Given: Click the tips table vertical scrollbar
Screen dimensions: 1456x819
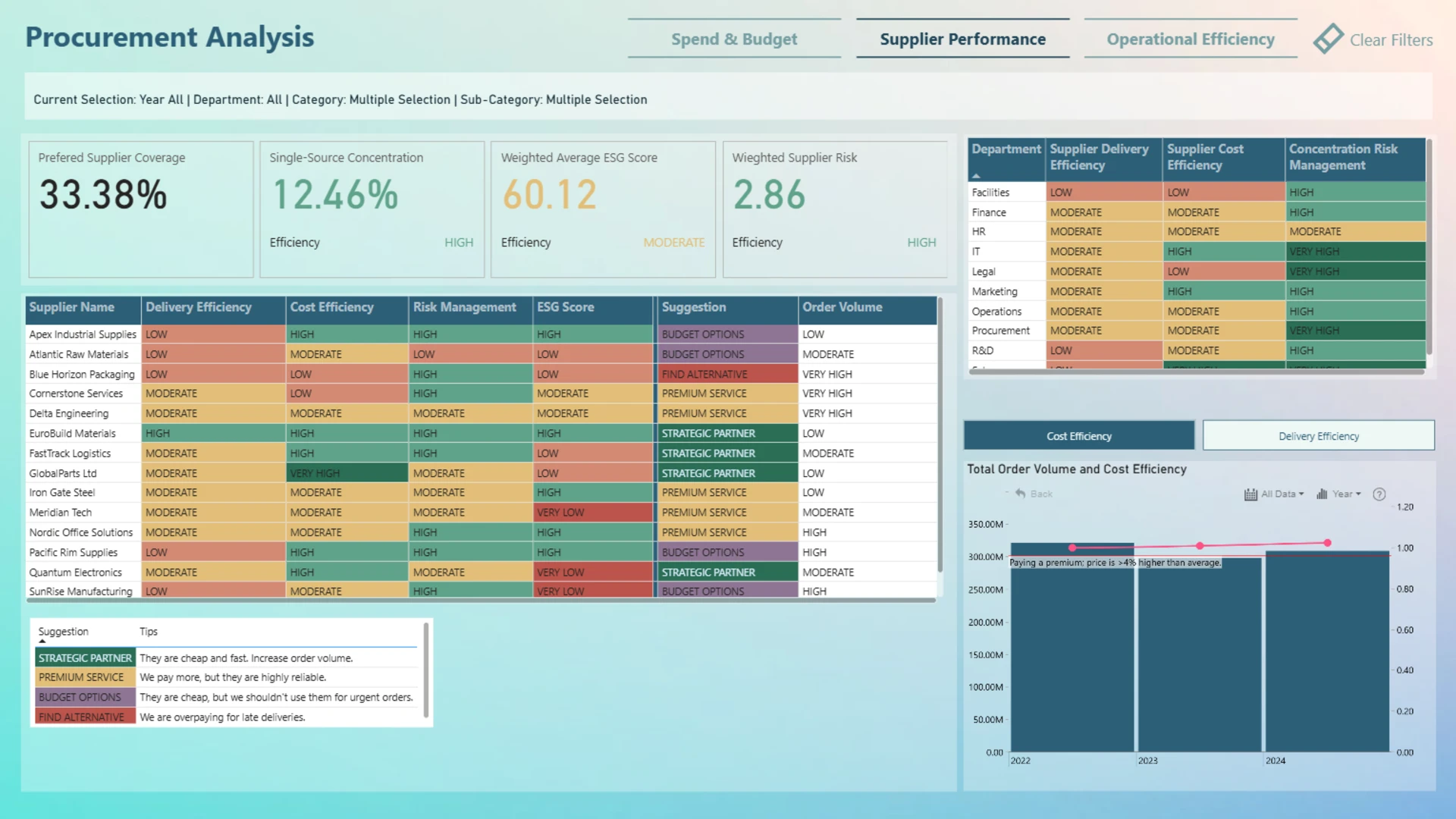Looking at the screenshot, I should pos(426,670).
